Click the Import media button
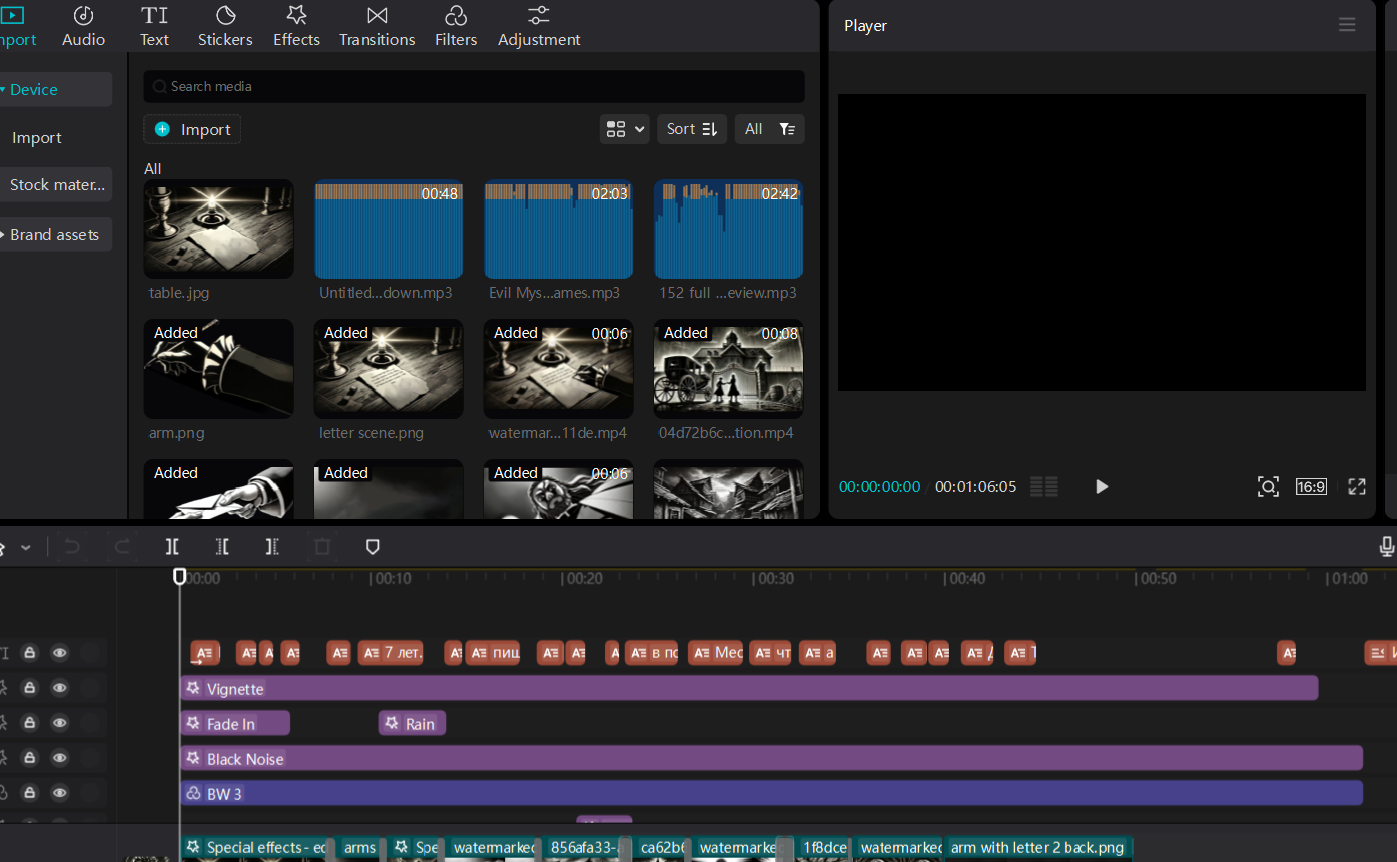This screenshot has width=1397, height=862. coord(192,129)
